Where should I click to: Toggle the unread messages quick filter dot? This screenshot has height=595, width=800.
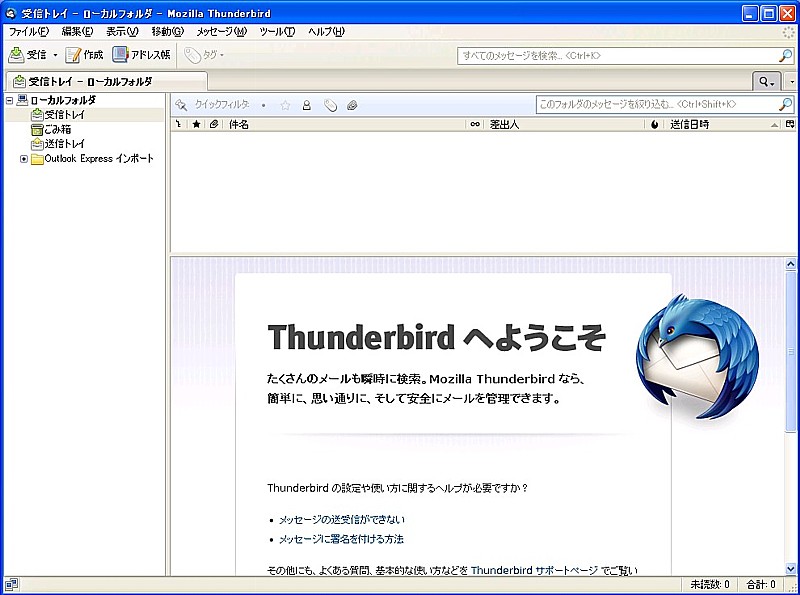click(x=263, y=106)
